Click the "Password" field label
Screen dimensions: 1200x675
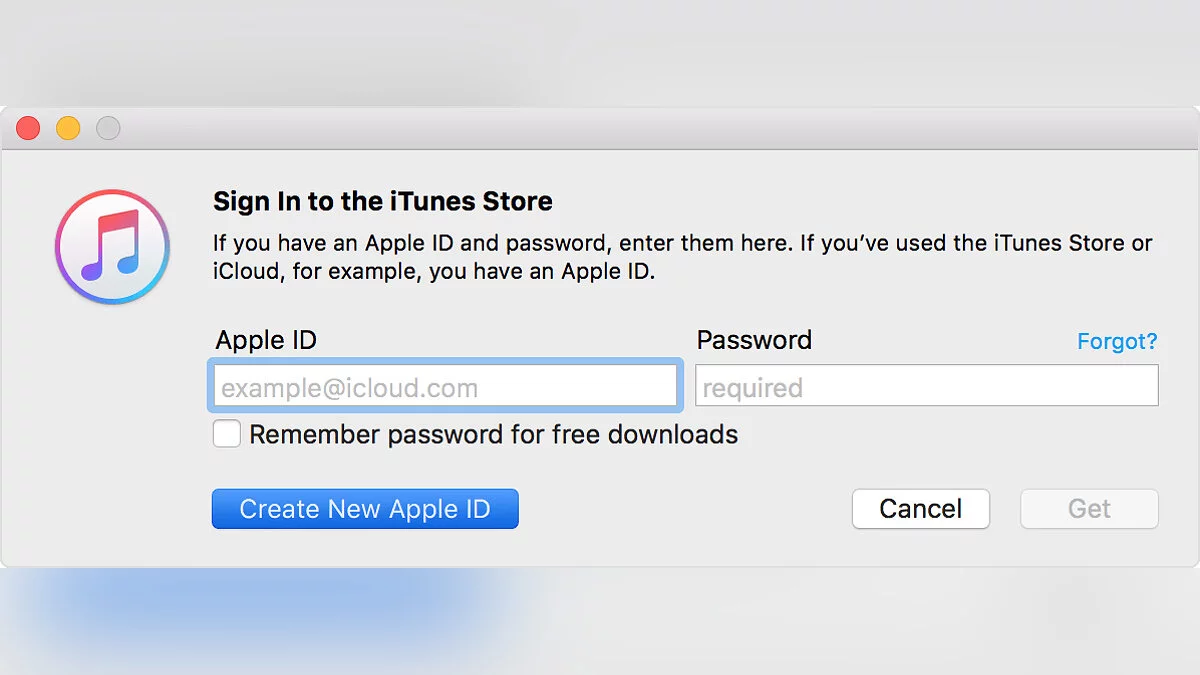click(x=754, y=340)
